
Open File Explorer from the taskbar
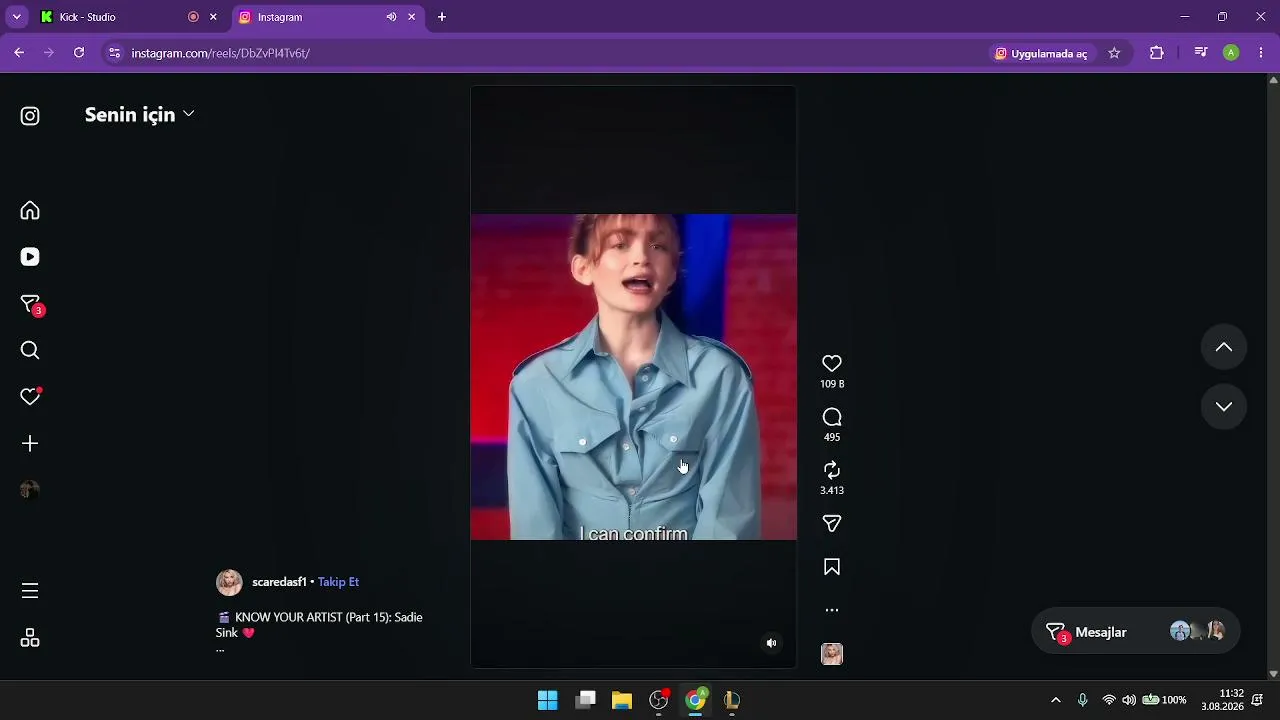[622, 700]
